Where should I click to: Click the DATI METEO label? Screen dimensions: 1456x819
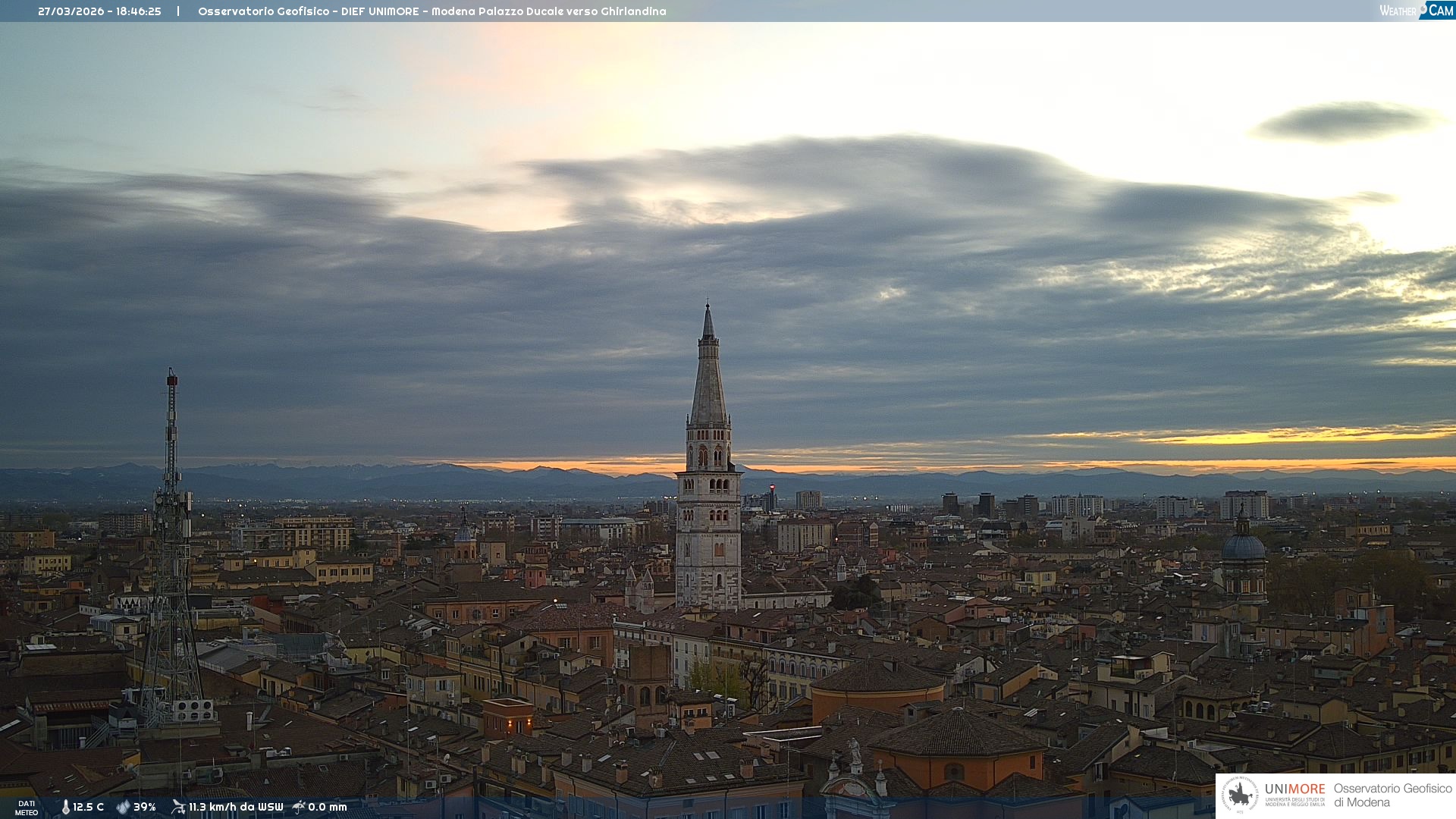pyautogui.click(x=27, y=808)
